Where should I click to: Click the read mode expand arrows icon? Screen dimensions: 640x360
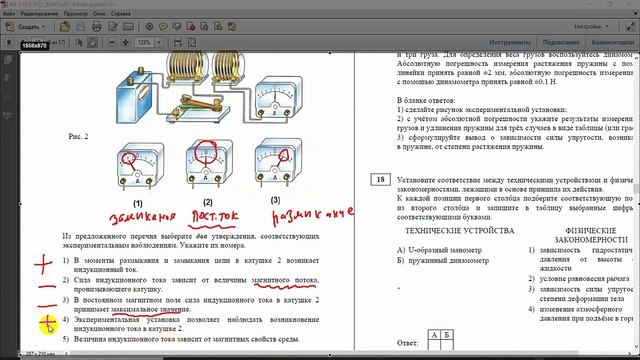point(630,27)
